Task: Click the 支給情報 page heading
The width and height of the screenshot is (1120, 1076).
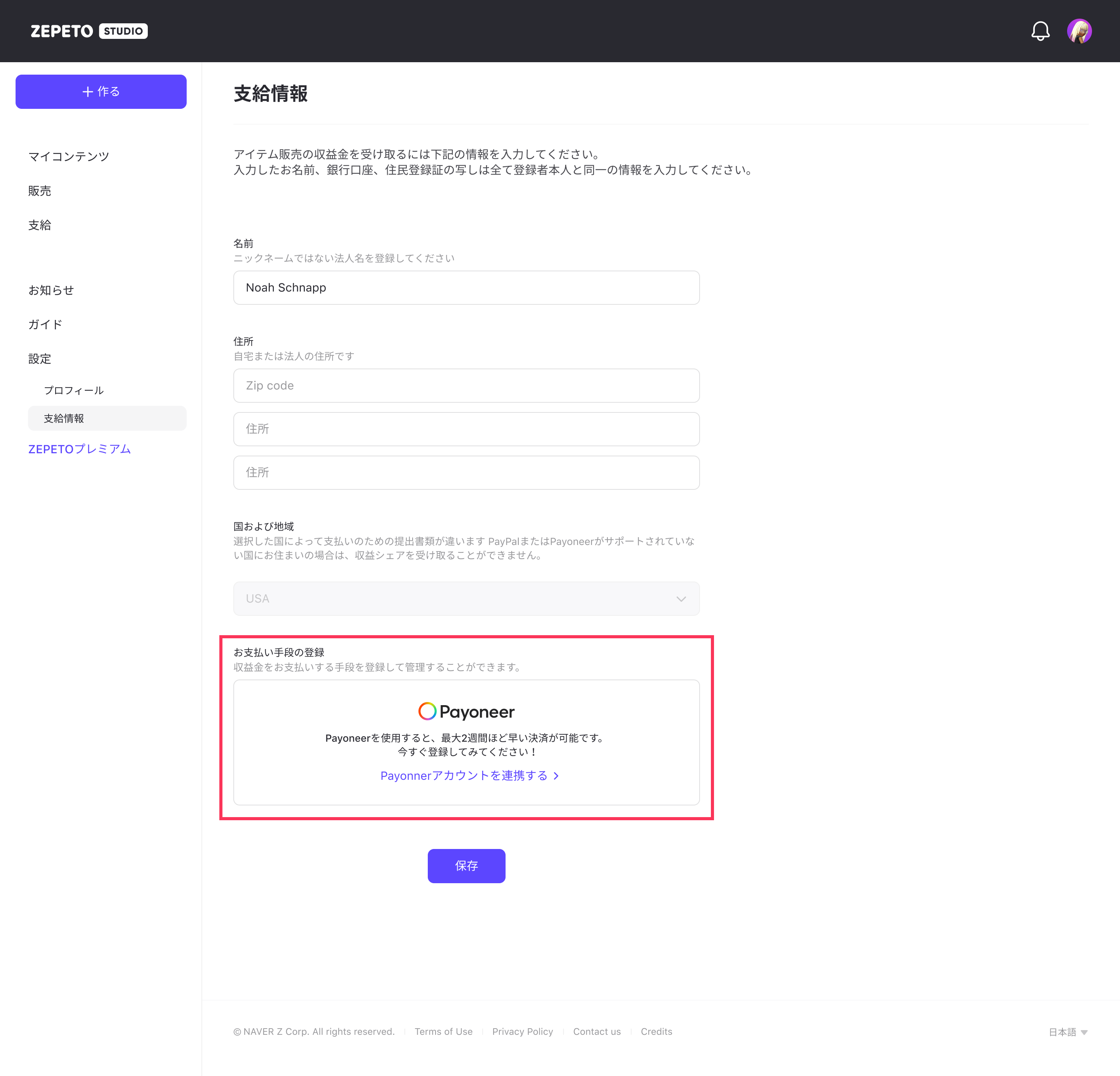Action: [271, 94]
